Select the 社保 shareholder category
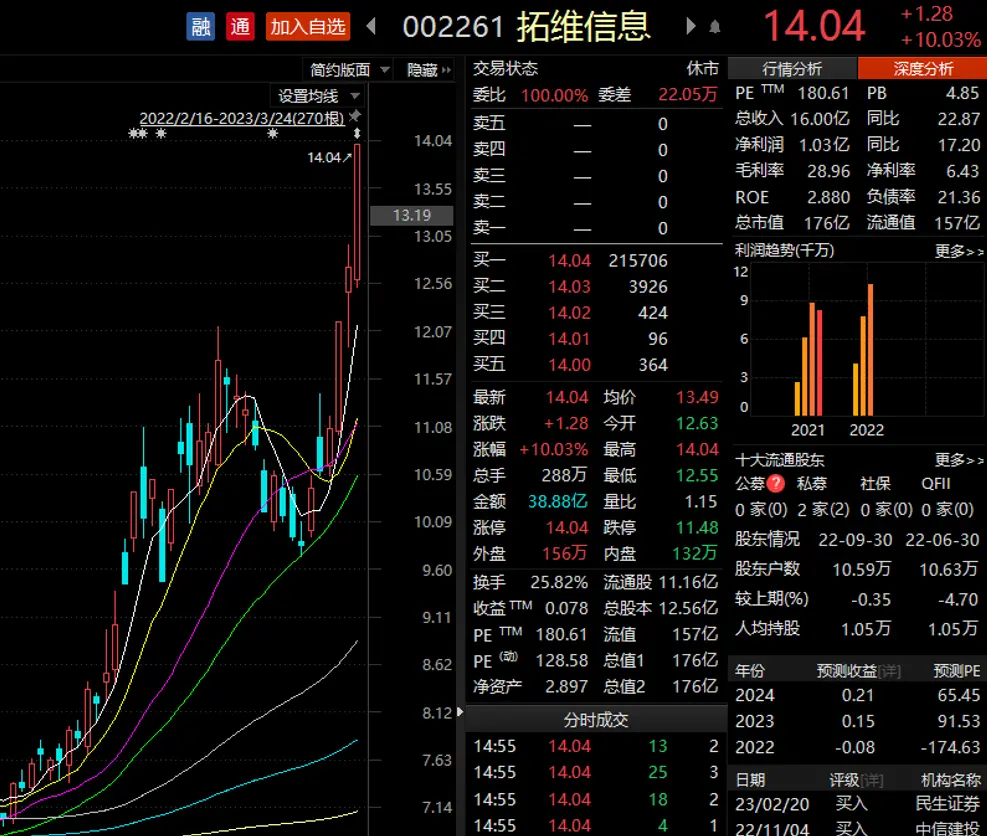This screenshot has height=836, width=987. pos(876,483)
